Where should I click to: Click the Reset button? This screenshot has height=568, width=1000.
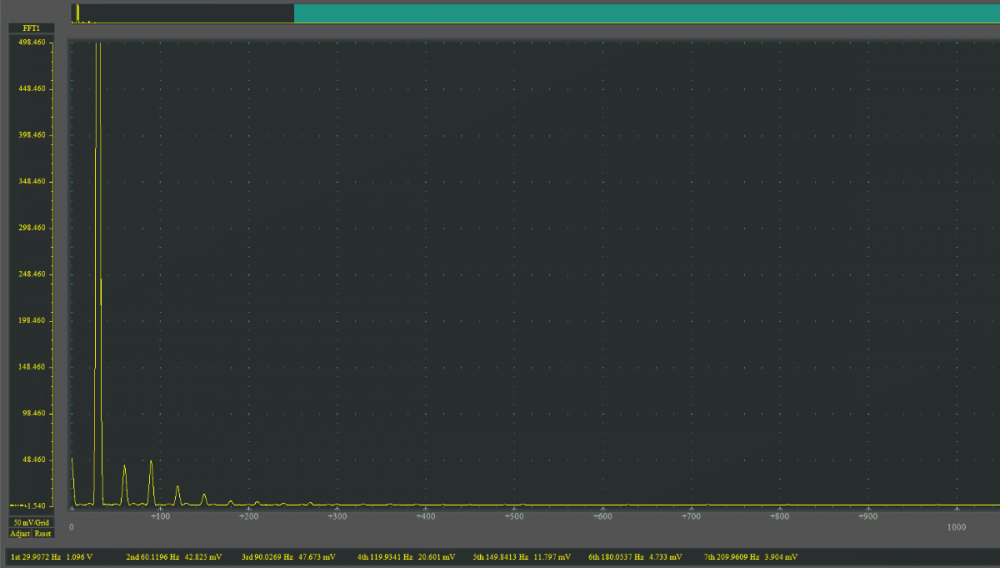(x=42, y=534)
